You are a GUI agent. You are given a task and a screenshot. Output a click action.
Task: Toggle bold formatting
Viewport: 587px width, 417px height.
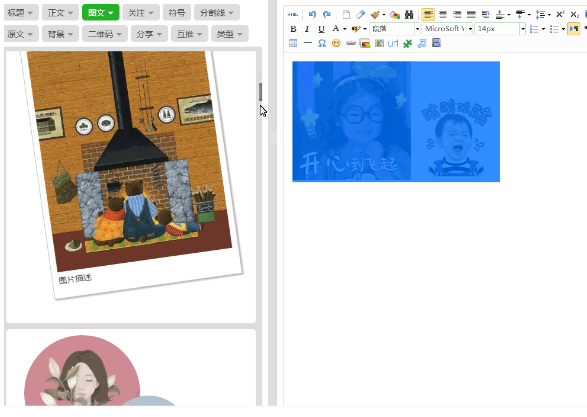click(293, 29)
